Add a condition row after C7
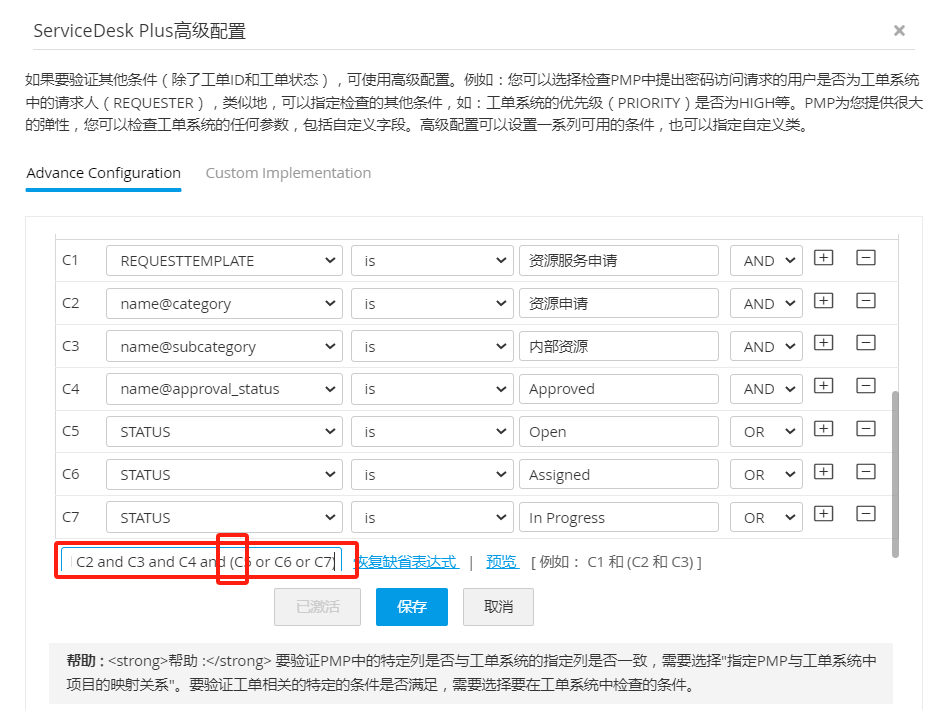This screenshot has width=945, height=710. (823, 514)
